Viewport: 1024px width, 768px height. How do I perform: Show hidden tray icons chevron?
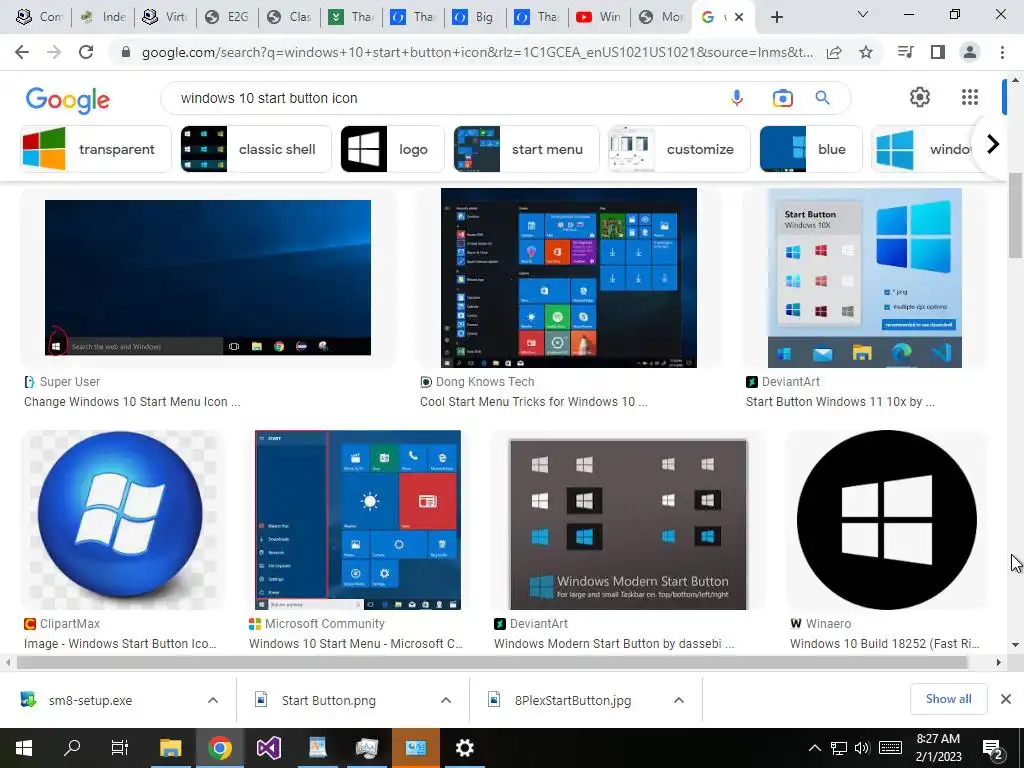[814, 748]
